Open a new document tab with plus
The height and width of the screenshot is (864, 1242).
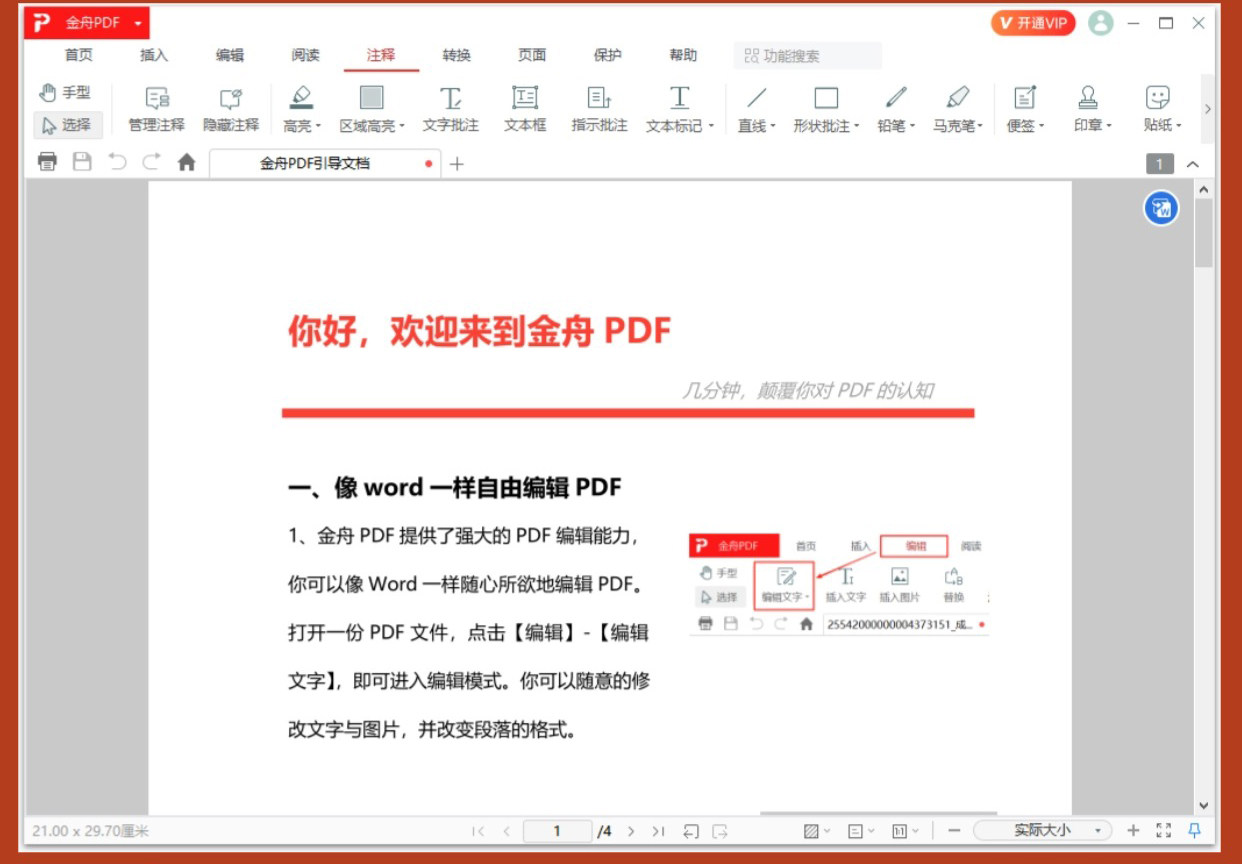click(x=457, y=164)
